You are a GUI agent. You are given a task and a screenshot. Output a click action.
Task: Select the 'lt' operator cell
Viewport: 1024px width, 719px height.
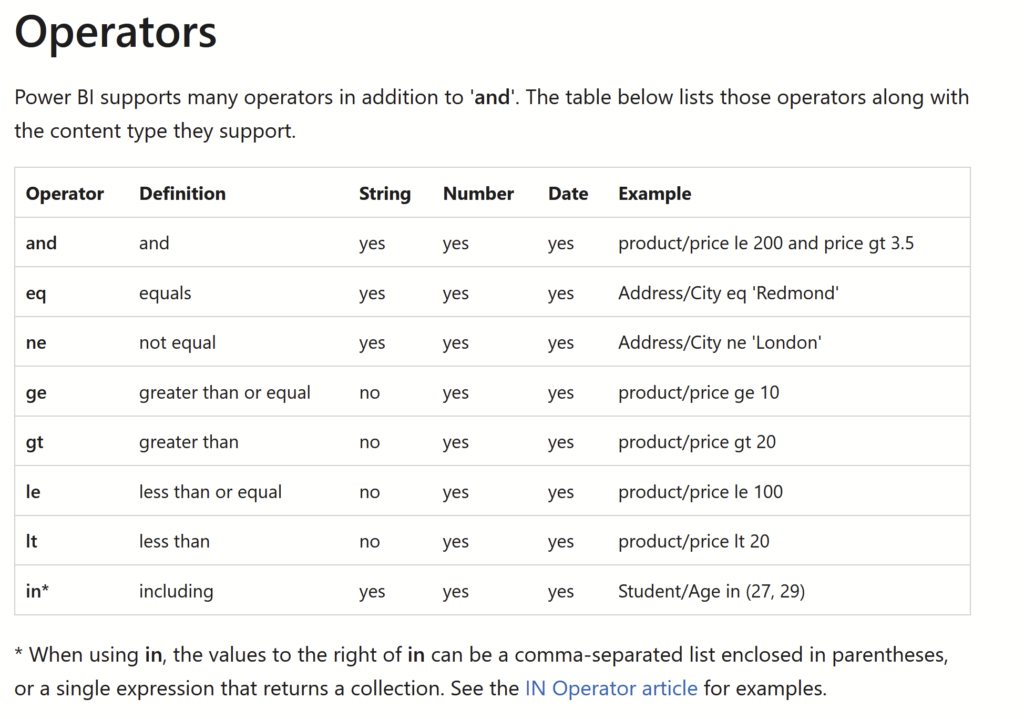tap(31, 541)
